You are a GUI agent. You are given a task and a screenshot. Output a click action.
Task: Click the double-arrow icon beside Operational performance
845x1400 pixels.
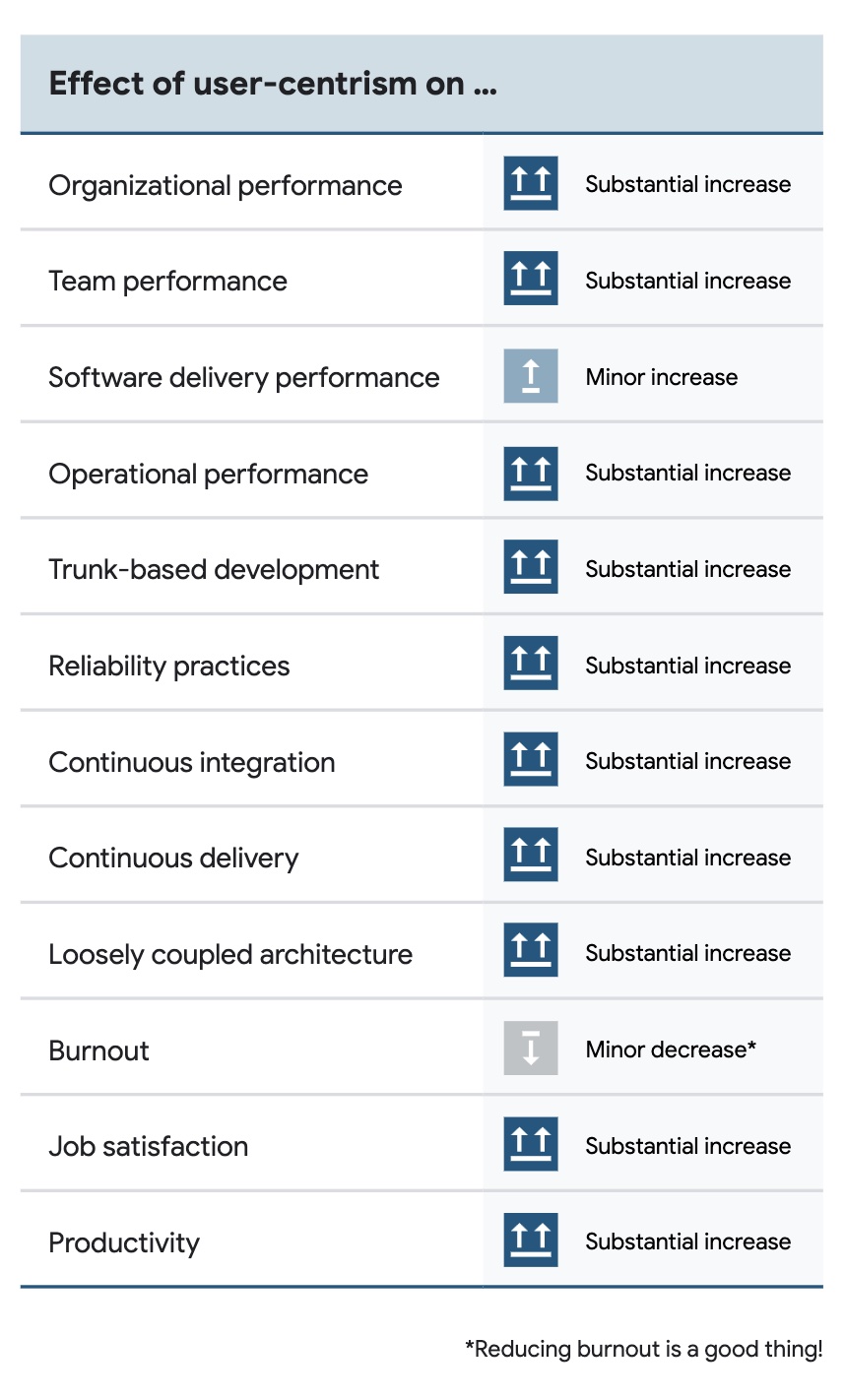(x=531, y=472)
